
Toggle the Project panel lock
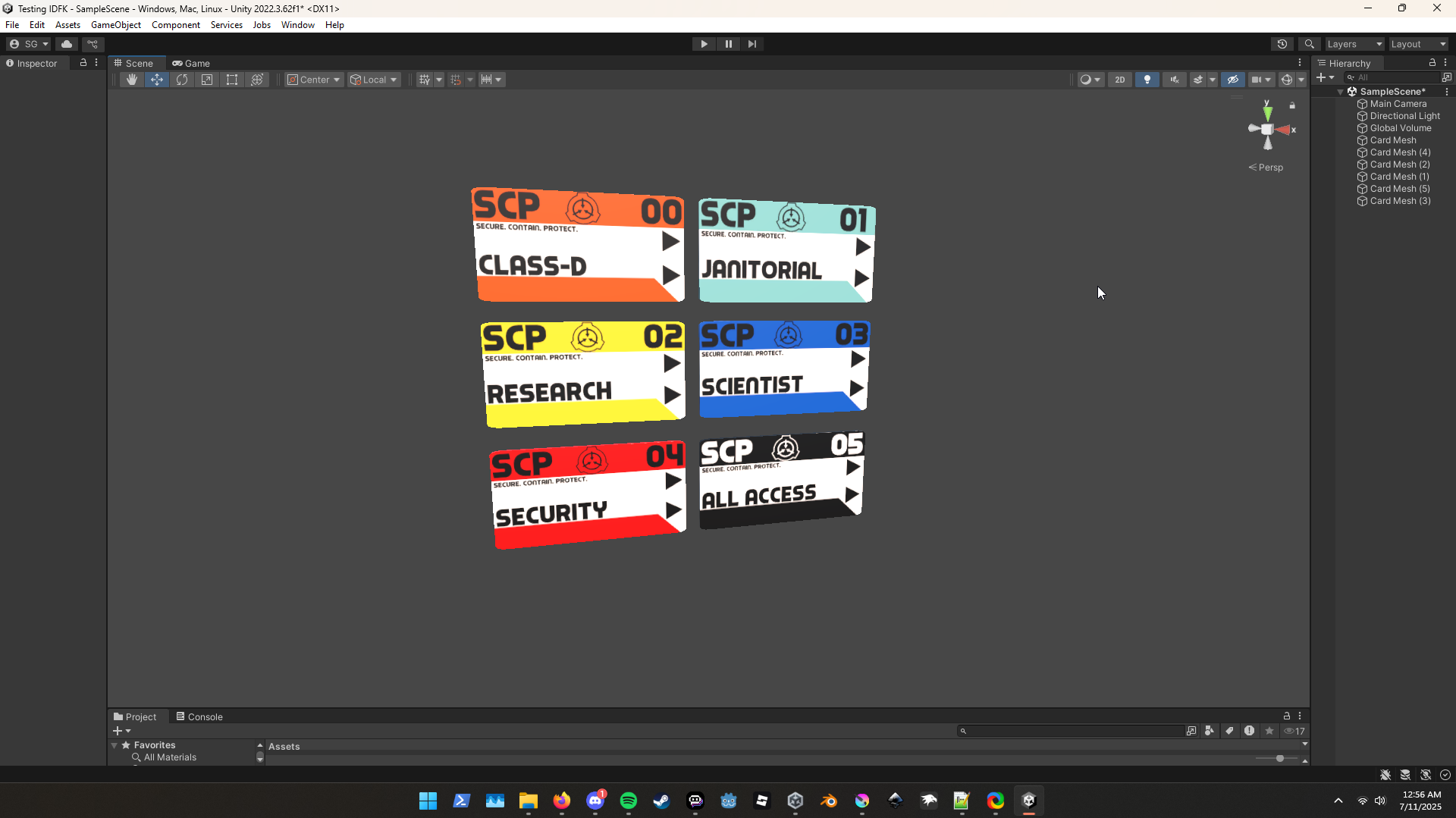click(1287, 716)
